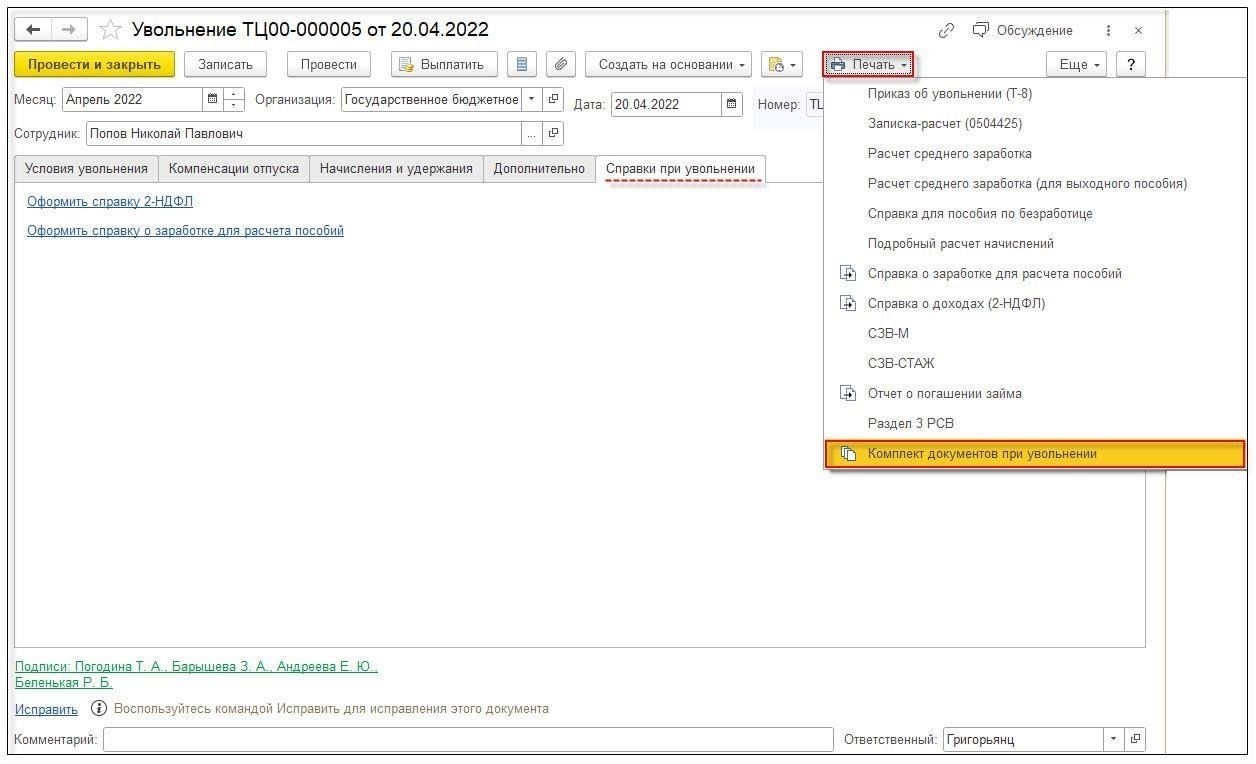1256x764 pixels.
Task: Select Подробный расчет начислений
Action: pos(1035,244)
